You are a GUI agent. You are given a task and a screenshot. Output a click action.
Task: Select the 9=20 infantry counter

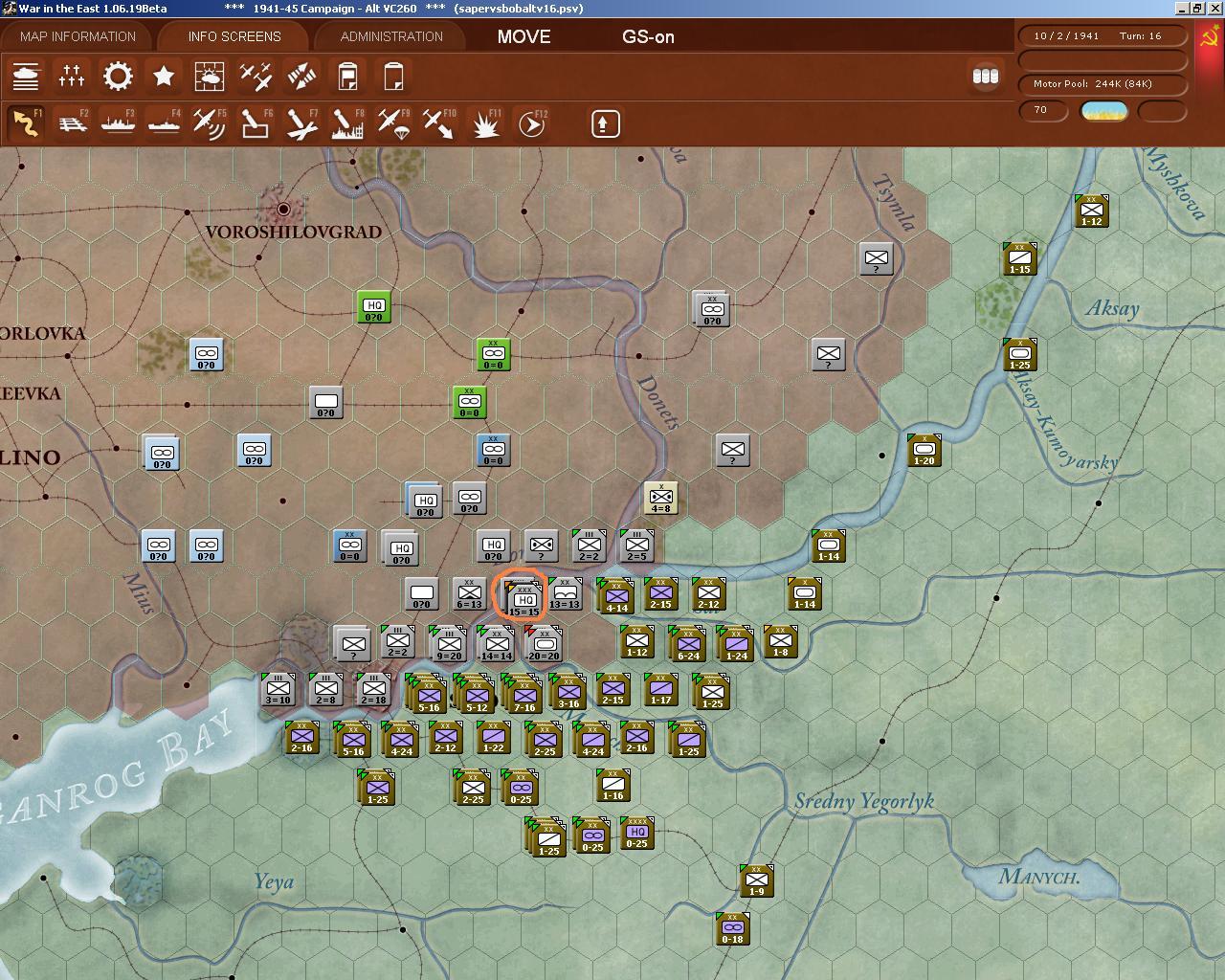point(448,643)
